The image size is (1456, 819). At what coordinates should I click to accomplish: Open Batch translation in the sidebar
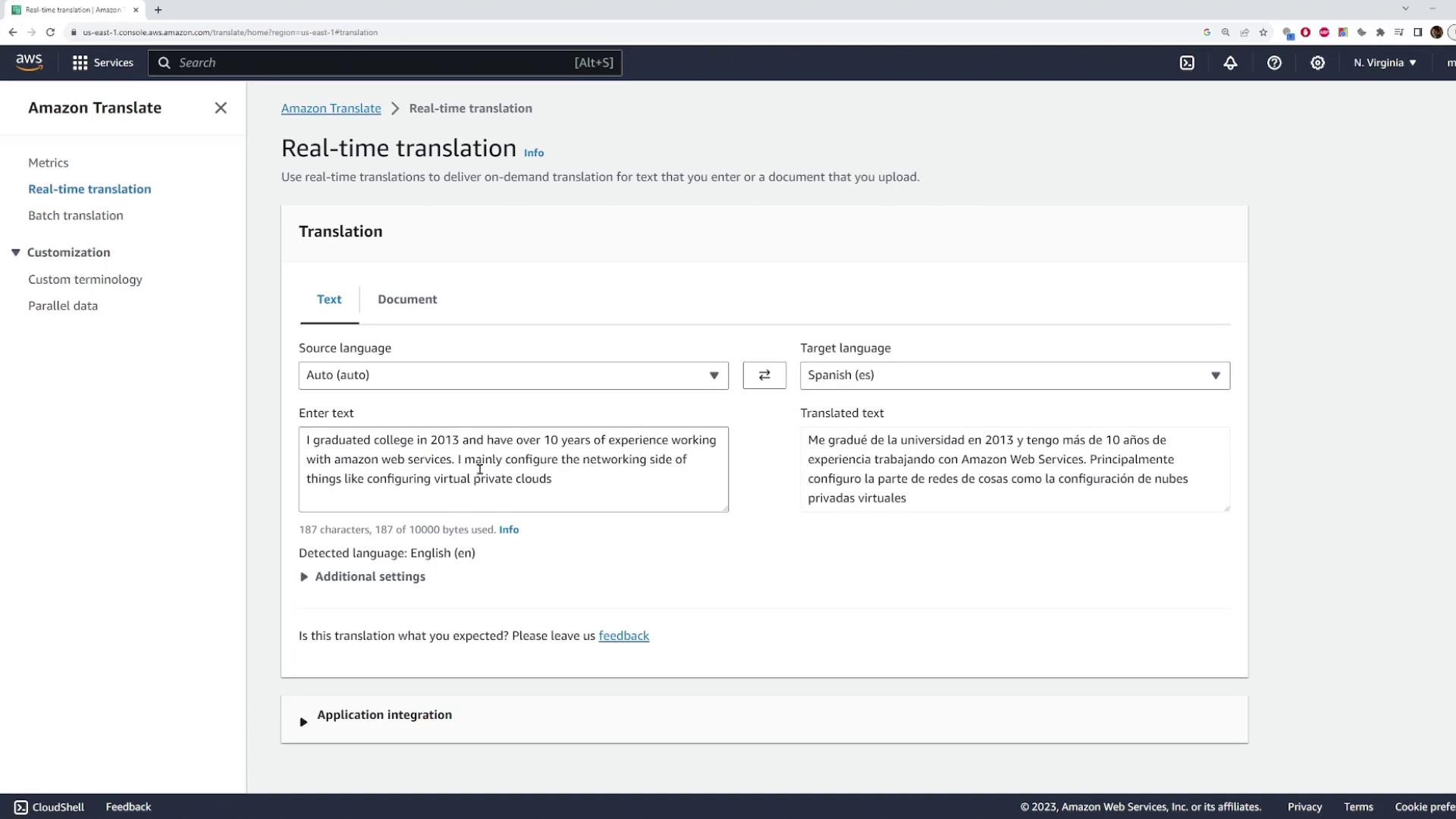point(76,215)
